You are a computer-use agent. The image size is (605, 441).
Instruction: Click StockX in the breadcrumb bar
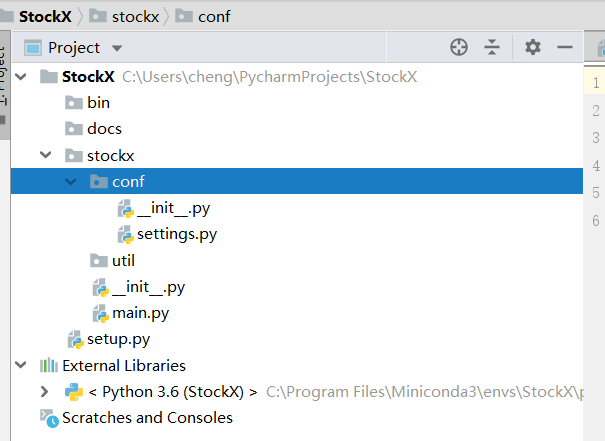[46, 16]
